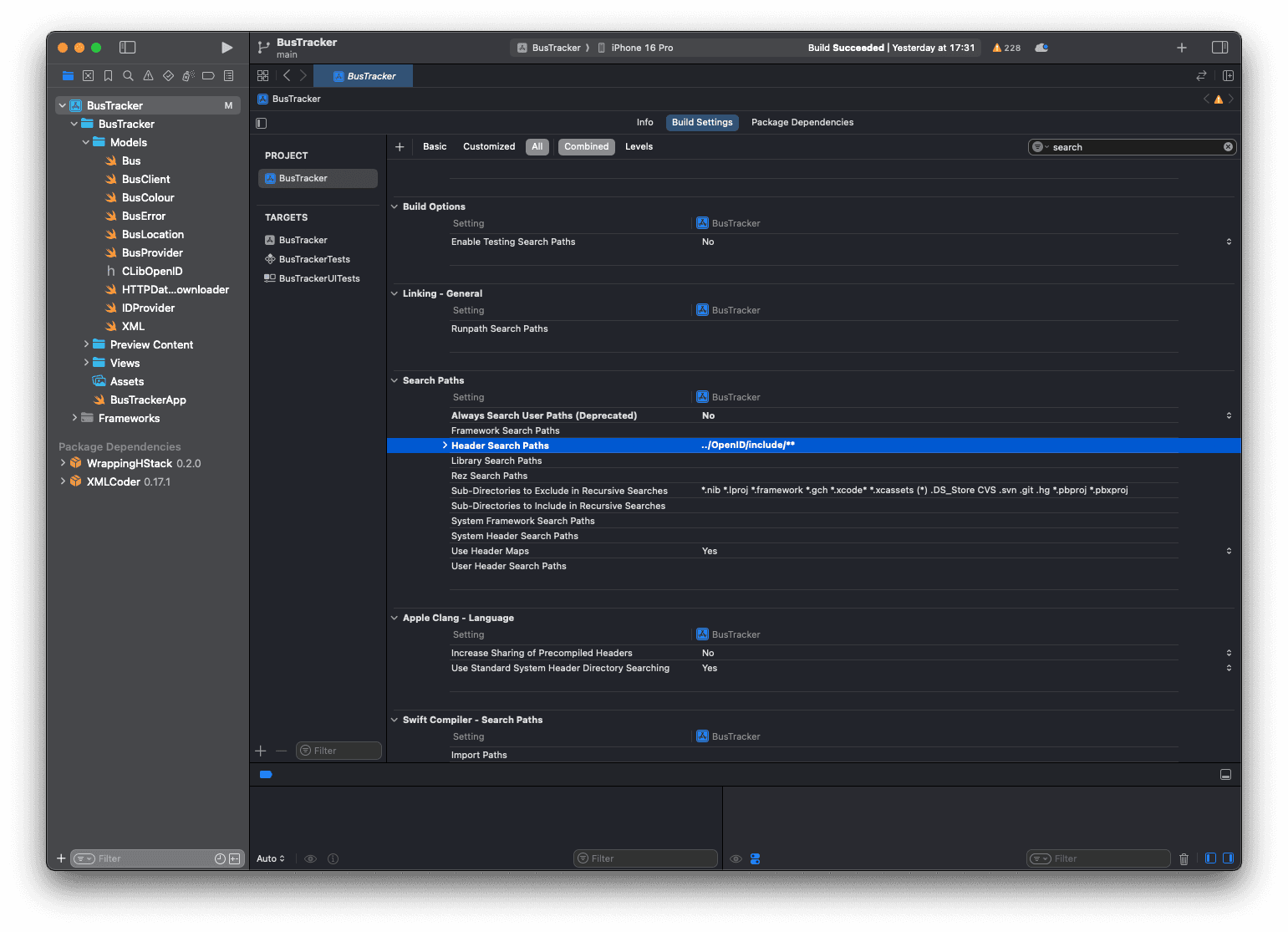
Task: Expand the WrappingHStack package
Action: (x=63, y=463)
